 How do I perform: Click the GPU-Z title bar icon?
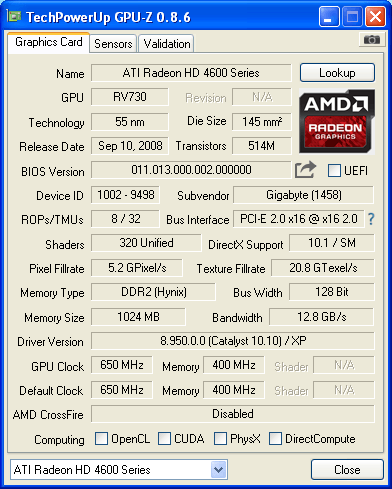14,16
